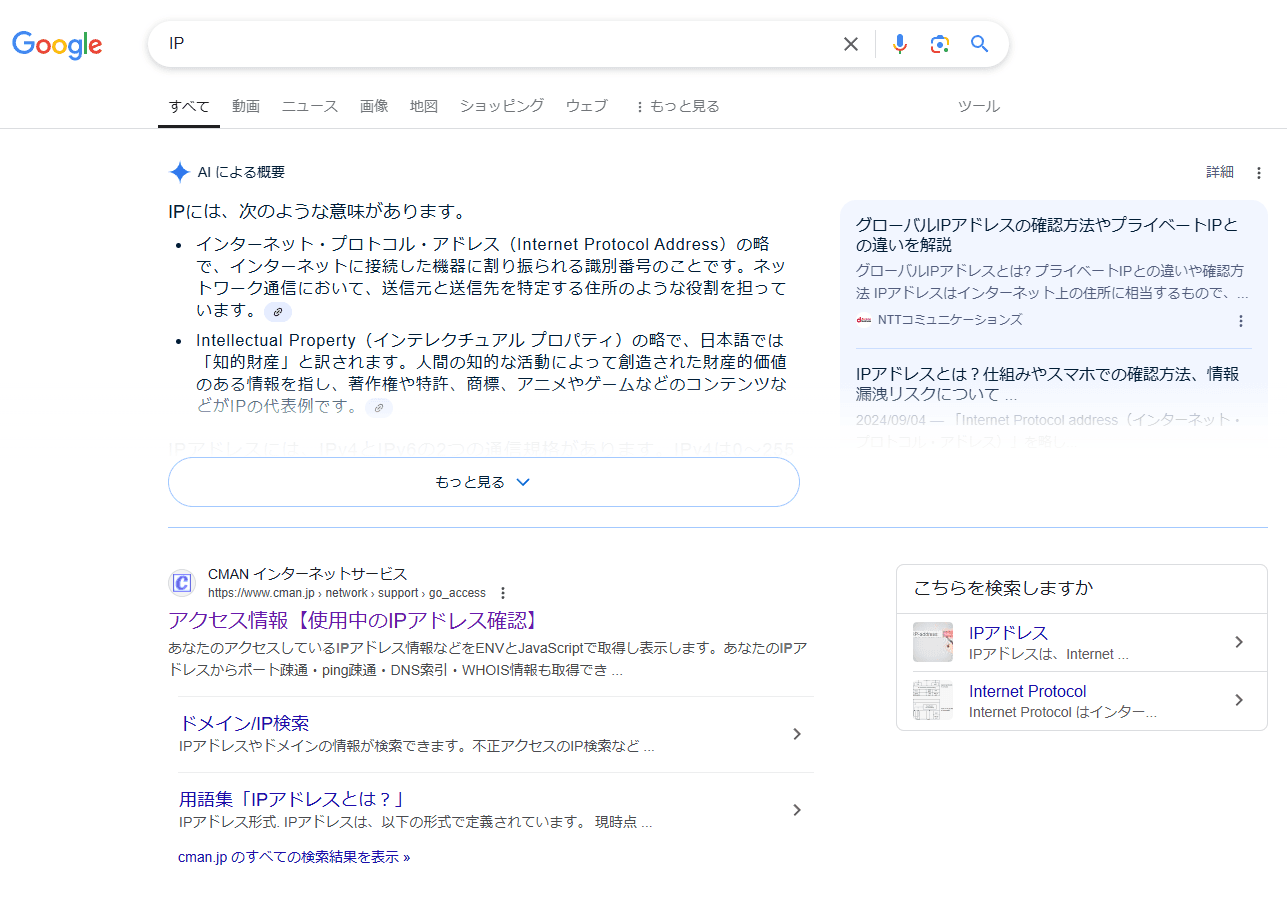The width and height of the screenshot is (1287, 898).
Task: Open NTT Communications card three-dot menu
Action: pos(1241,321)
